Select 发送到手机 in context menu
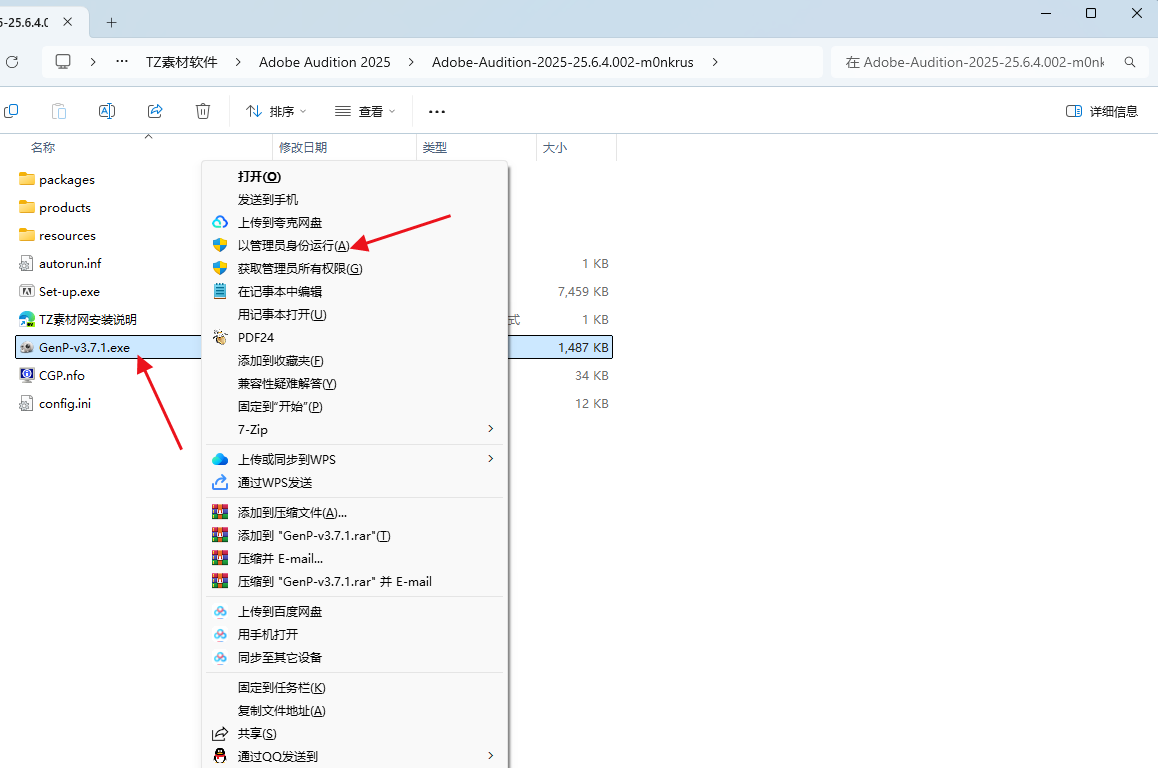 [355, 199]
